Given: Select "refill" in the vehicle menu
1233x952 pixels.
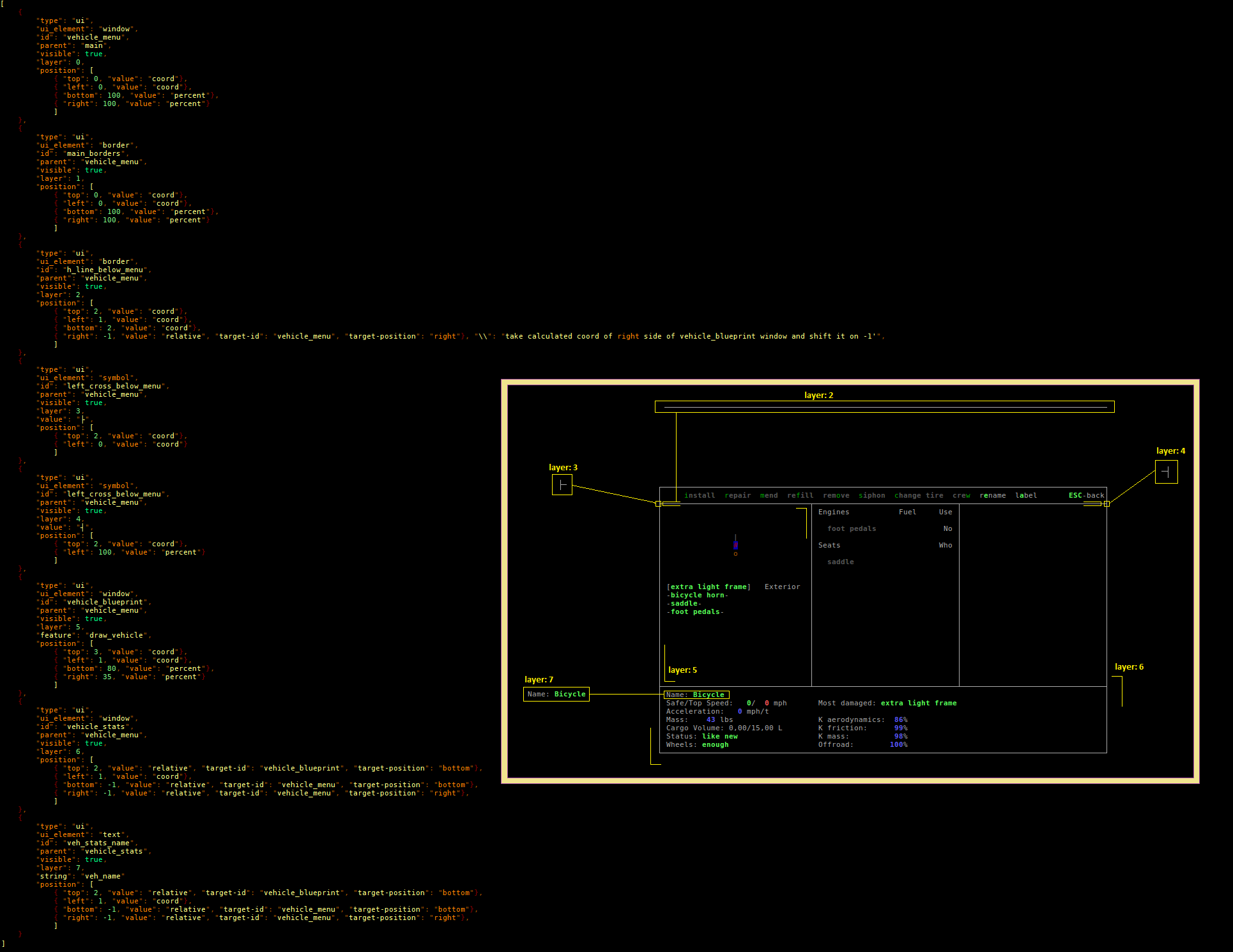Looking at the screenshot, I should pos(800,495).
